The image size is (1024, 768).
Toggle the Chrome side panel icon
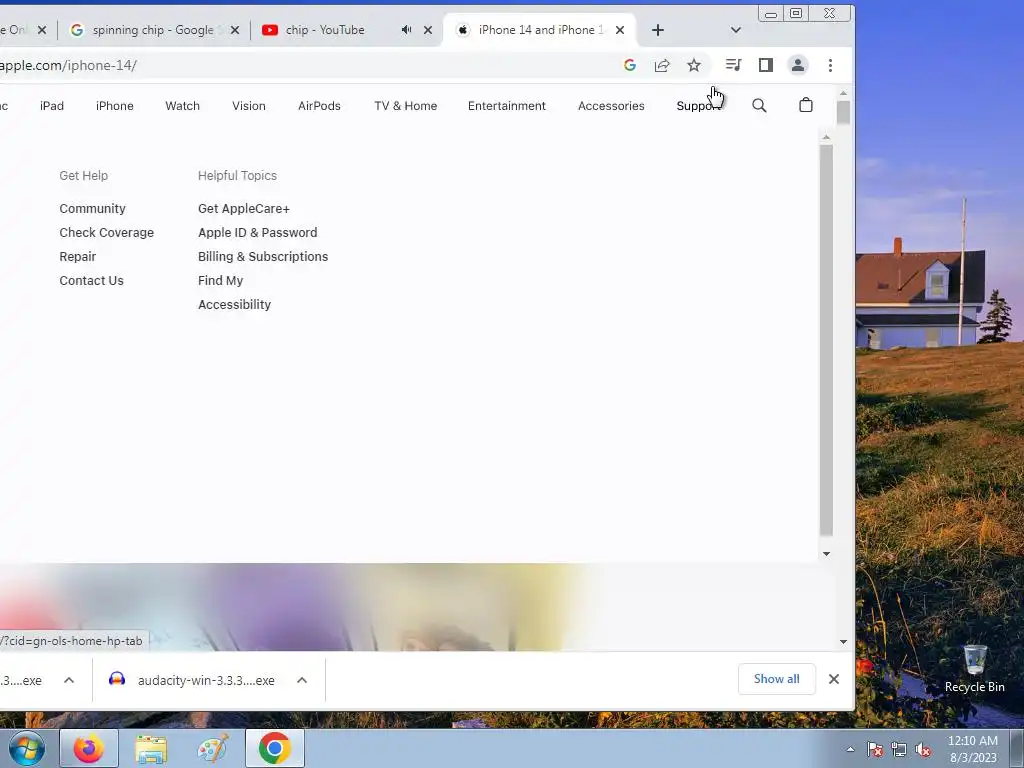click(765, 65)
